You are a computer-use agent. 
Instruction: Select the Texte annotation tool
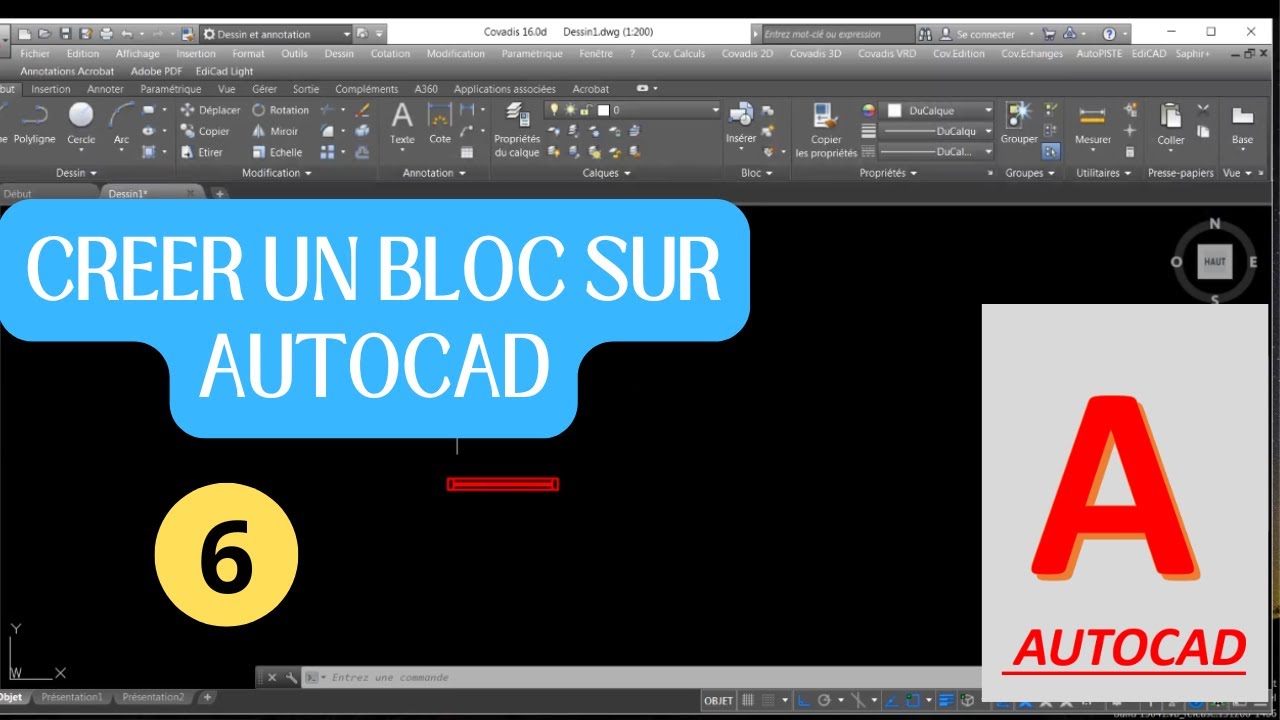(x=402, y=125)
